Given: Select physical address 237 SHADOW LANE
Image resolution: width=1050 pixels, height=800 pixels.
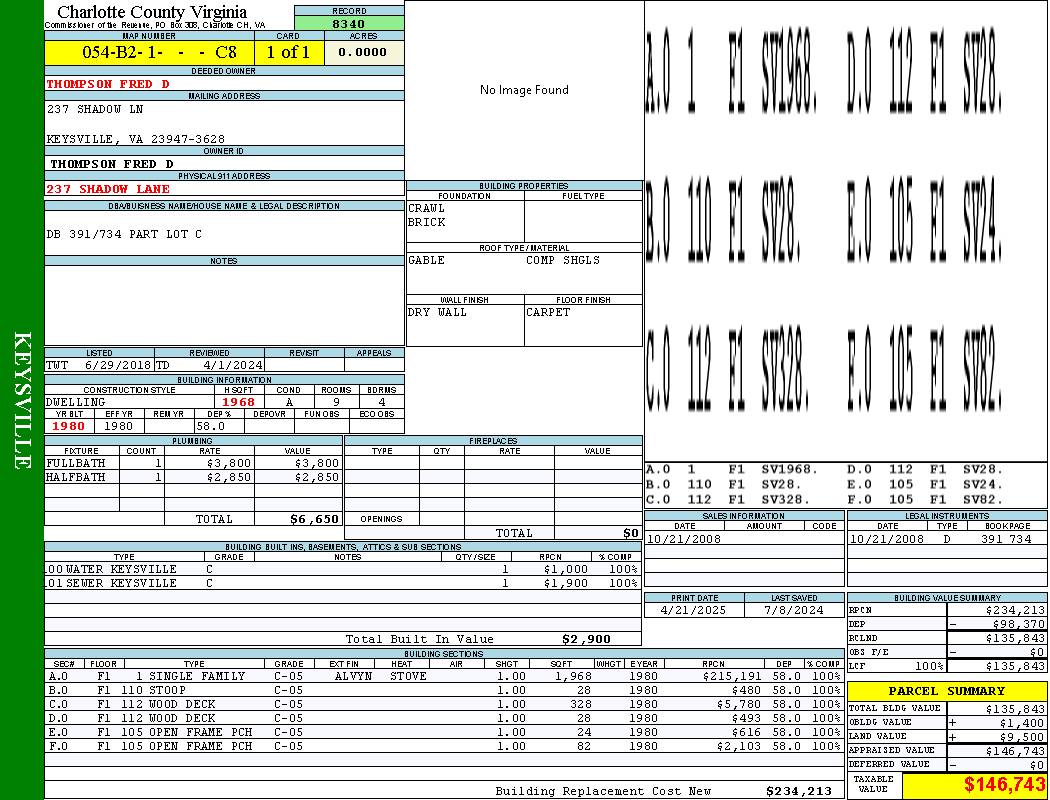Looking at the screenshot, I should [107, 189].
